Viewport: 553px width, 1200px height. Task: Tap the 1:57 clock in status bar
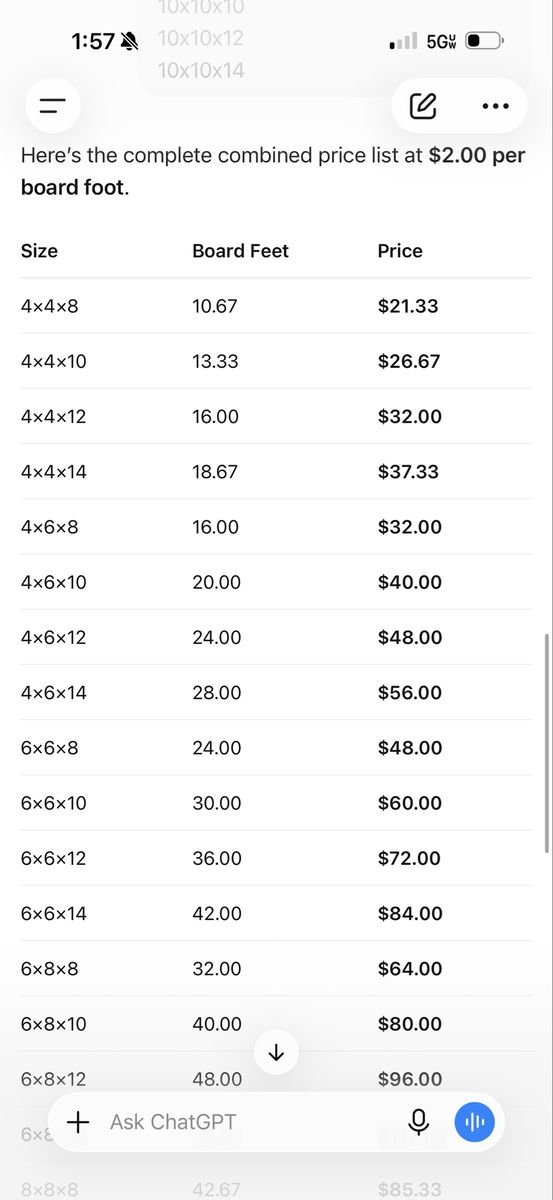point(93,41)
